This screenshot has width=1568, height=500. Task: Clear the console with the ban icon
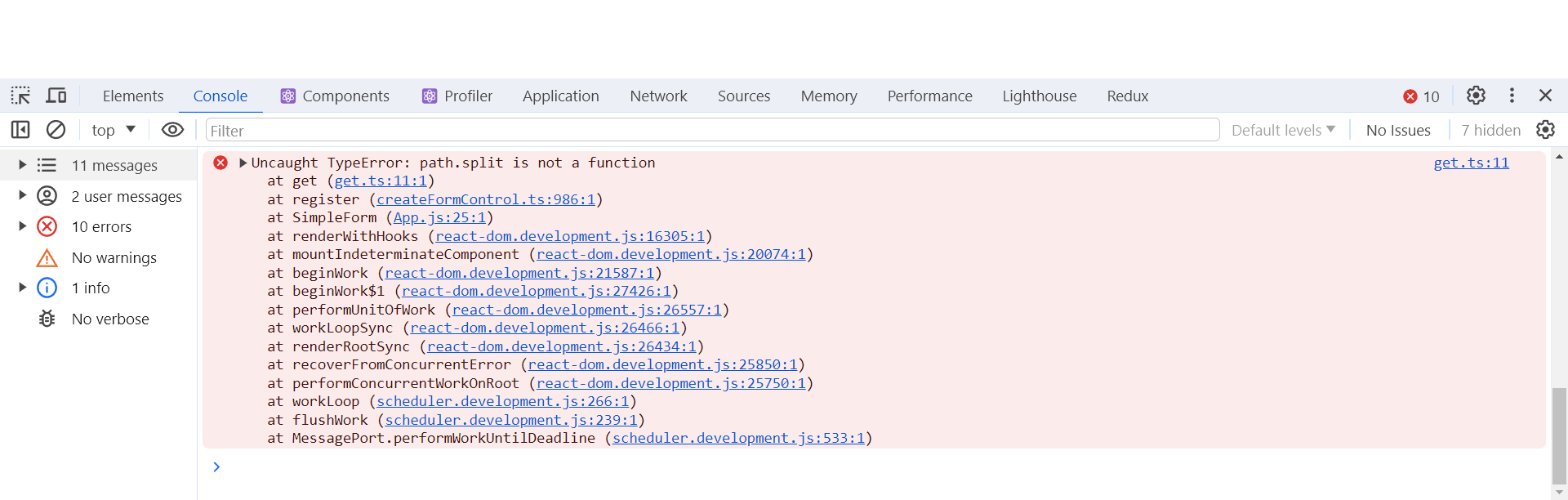56,130
